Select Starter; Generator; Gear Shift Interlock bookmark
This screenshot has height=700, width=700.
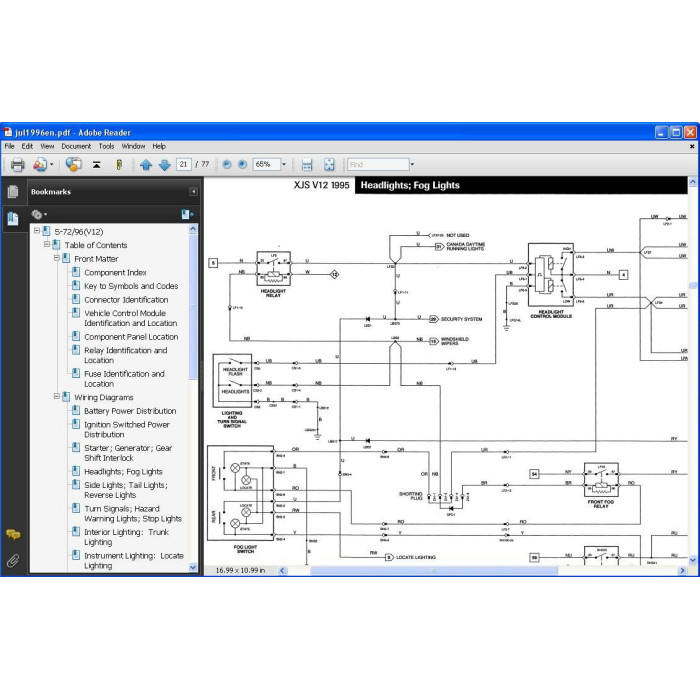(128, 453)
